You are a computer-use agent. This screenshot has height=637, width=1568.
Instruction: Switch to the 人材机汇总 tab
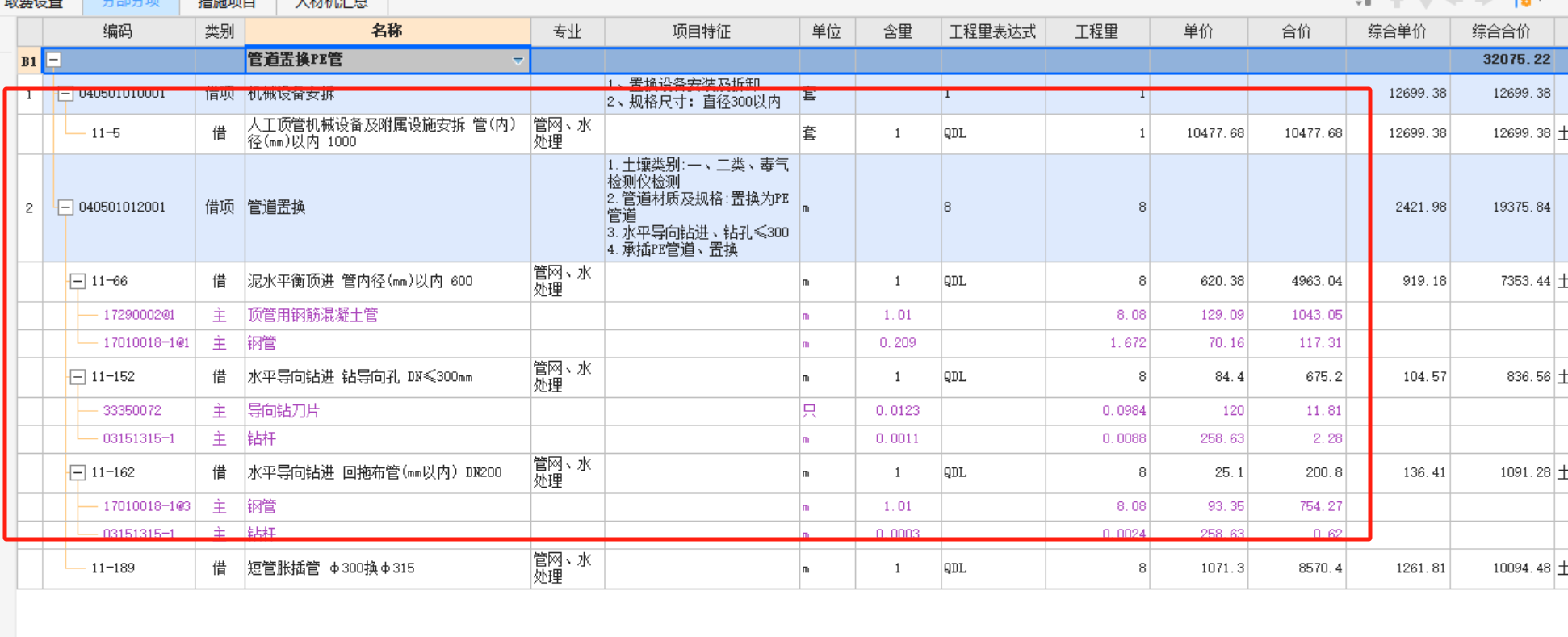(x=331, y=5)
